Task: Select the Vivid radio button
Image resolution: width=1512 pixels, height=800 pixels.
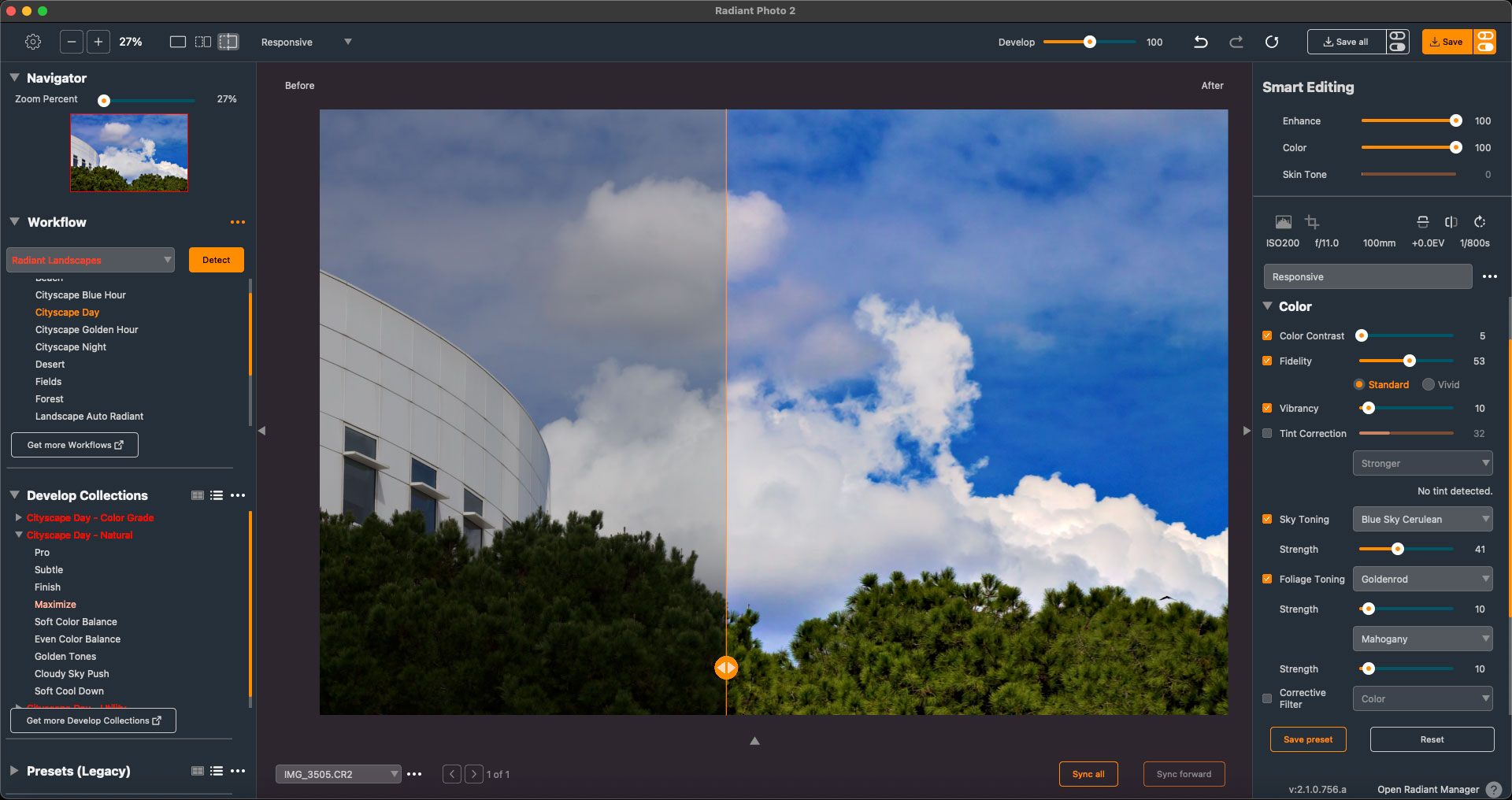Action: pyautogui.click(x=1429, y=384)
